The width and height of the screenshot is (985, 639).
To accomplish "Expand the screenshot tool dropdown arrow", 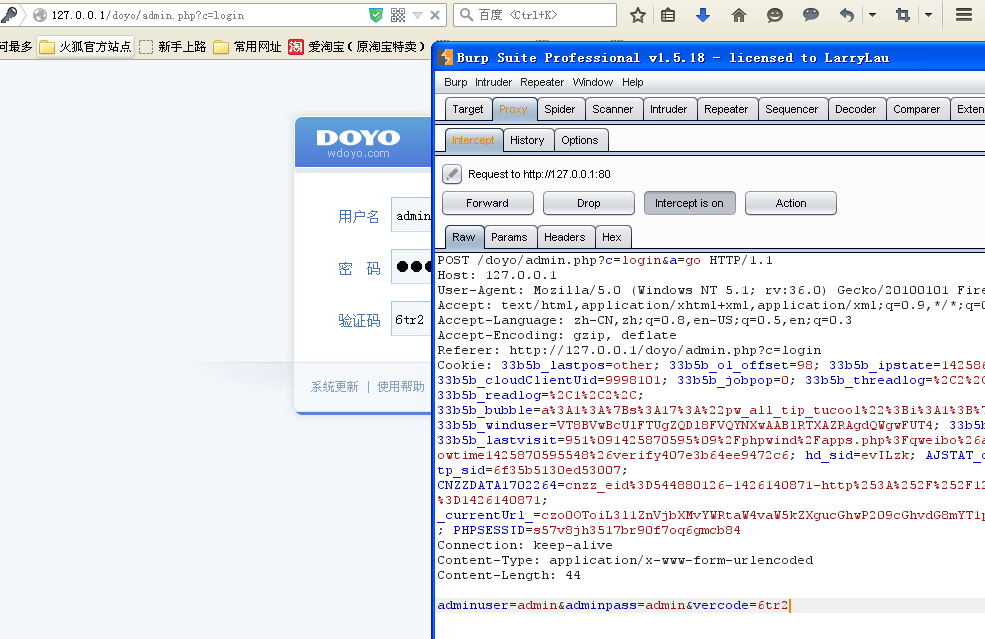I will pyautogui.click(x=928, y=15).
